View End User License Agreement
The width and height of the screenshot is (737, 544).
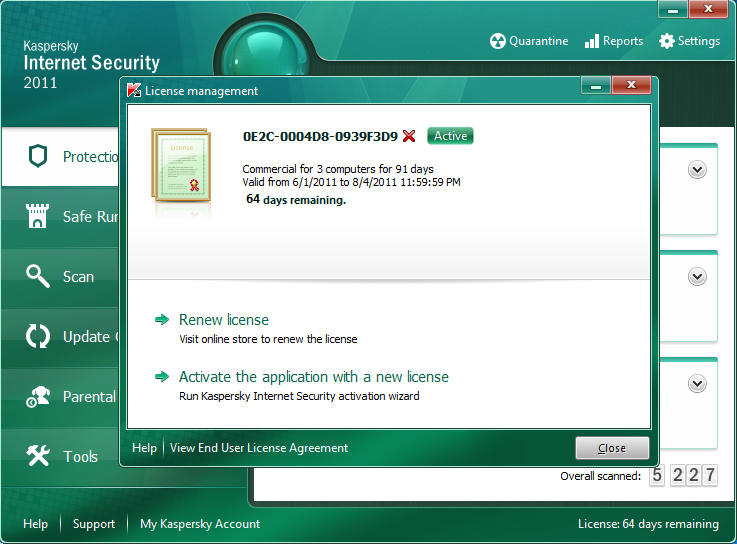pyautogui.click(x=259, y=448)
